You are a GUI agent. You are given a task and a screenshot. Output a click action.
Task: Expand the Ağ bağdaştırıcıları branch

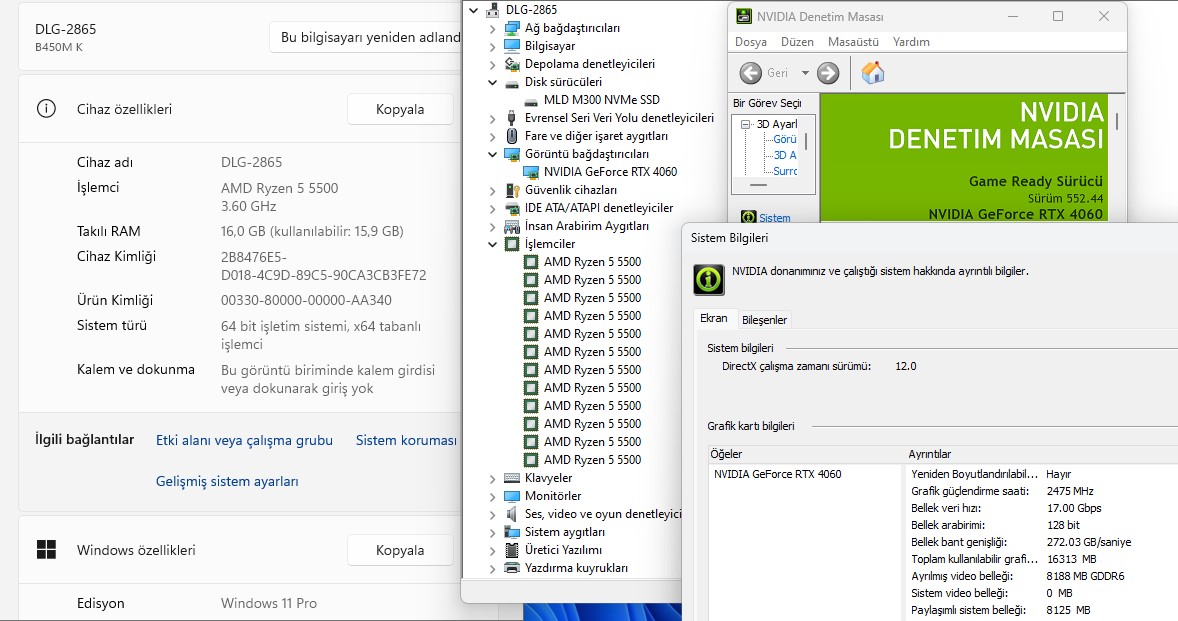tap(493, 29)
